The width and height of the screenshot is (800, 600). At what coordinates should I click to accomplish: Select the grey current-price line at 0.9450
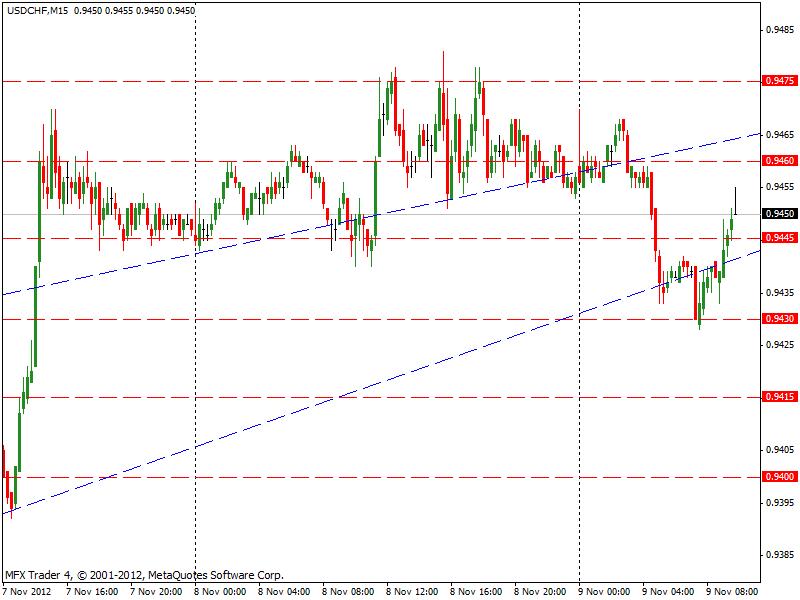click(x=382, y=214)
